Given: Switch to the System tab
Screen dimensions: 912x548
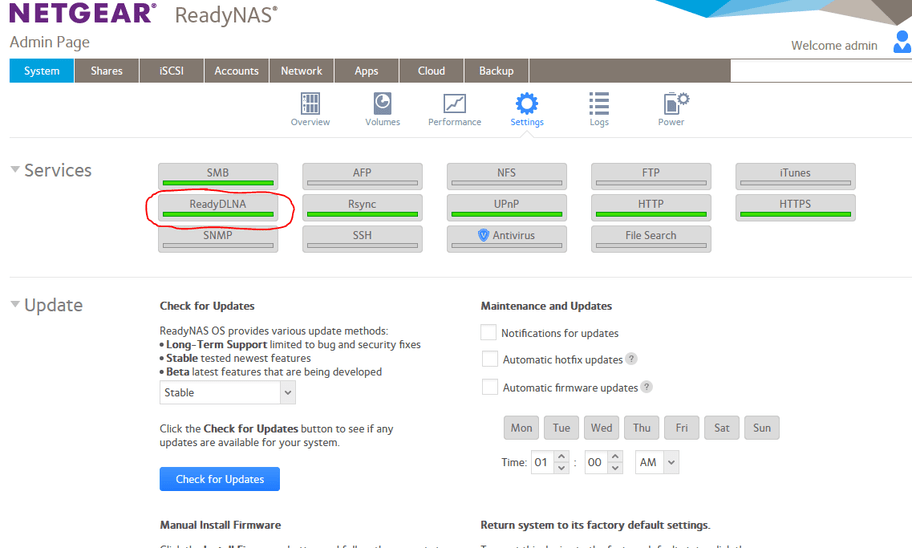Looking at the screenshot, I should pyautogui.click(x=41, y=71).
